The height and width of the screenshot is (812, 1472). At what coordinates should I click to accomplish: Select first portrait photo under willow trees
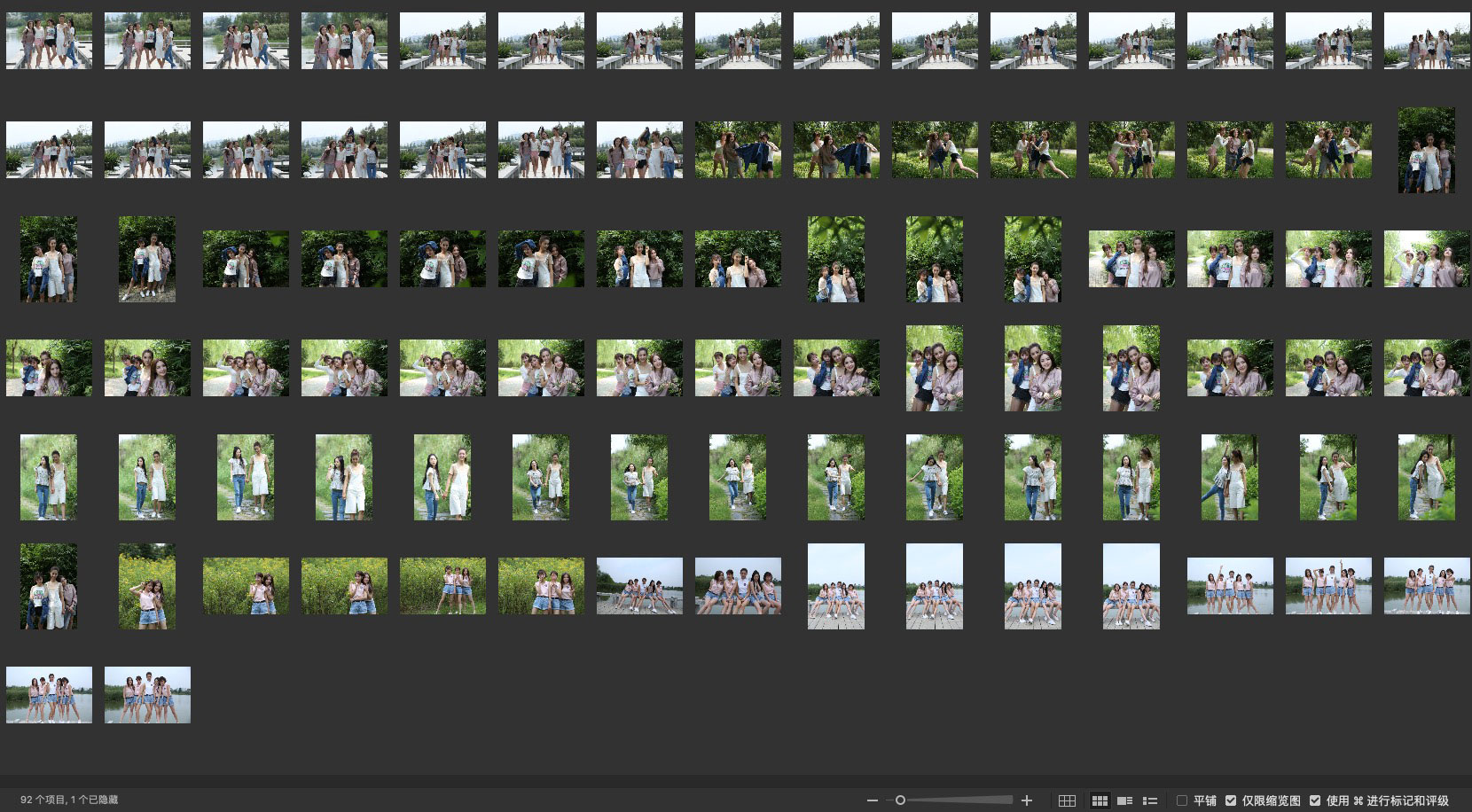coord(934,368)
